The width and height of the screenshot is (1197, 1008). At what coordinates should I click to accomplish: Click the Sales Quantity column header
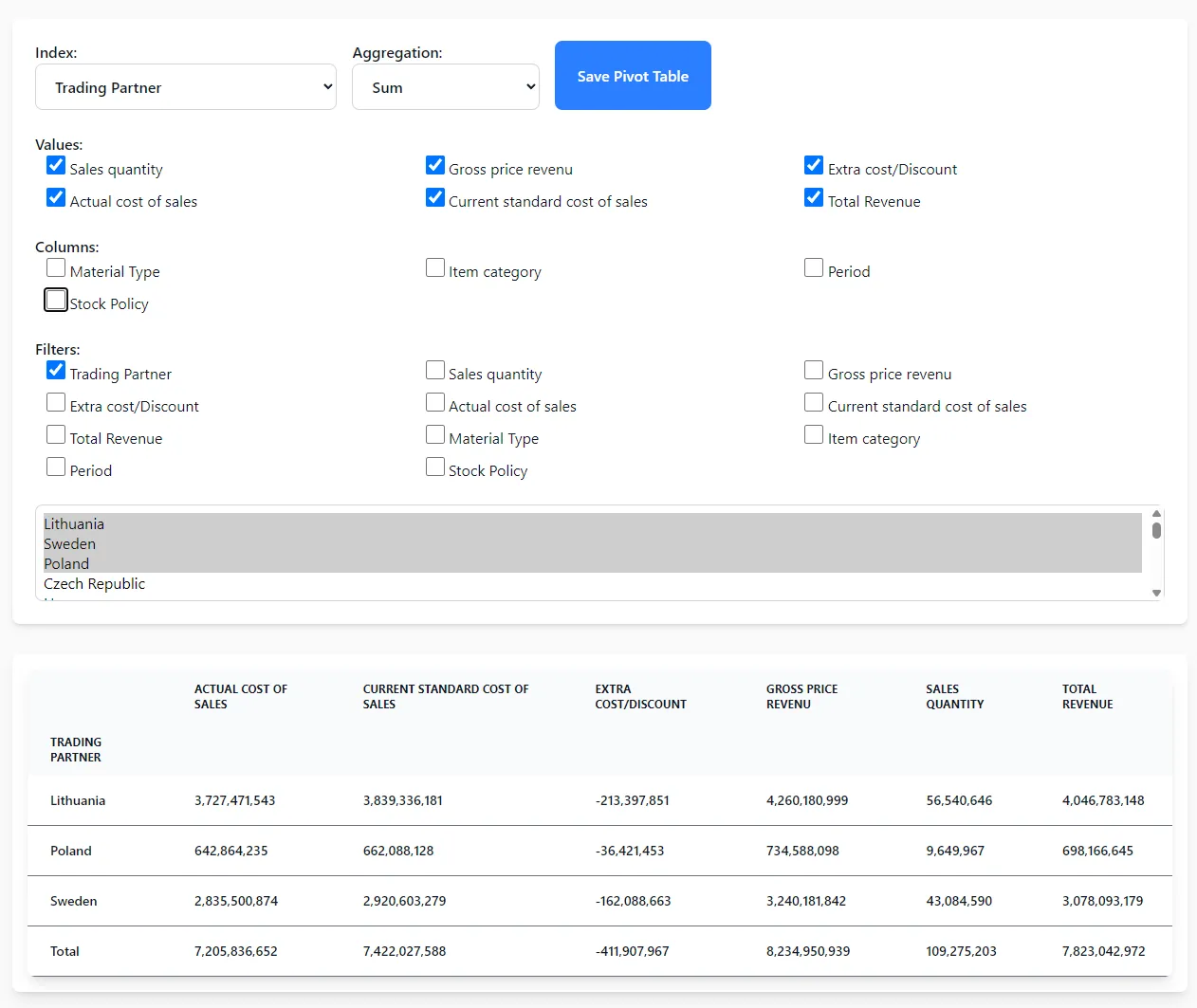[955, 697]
